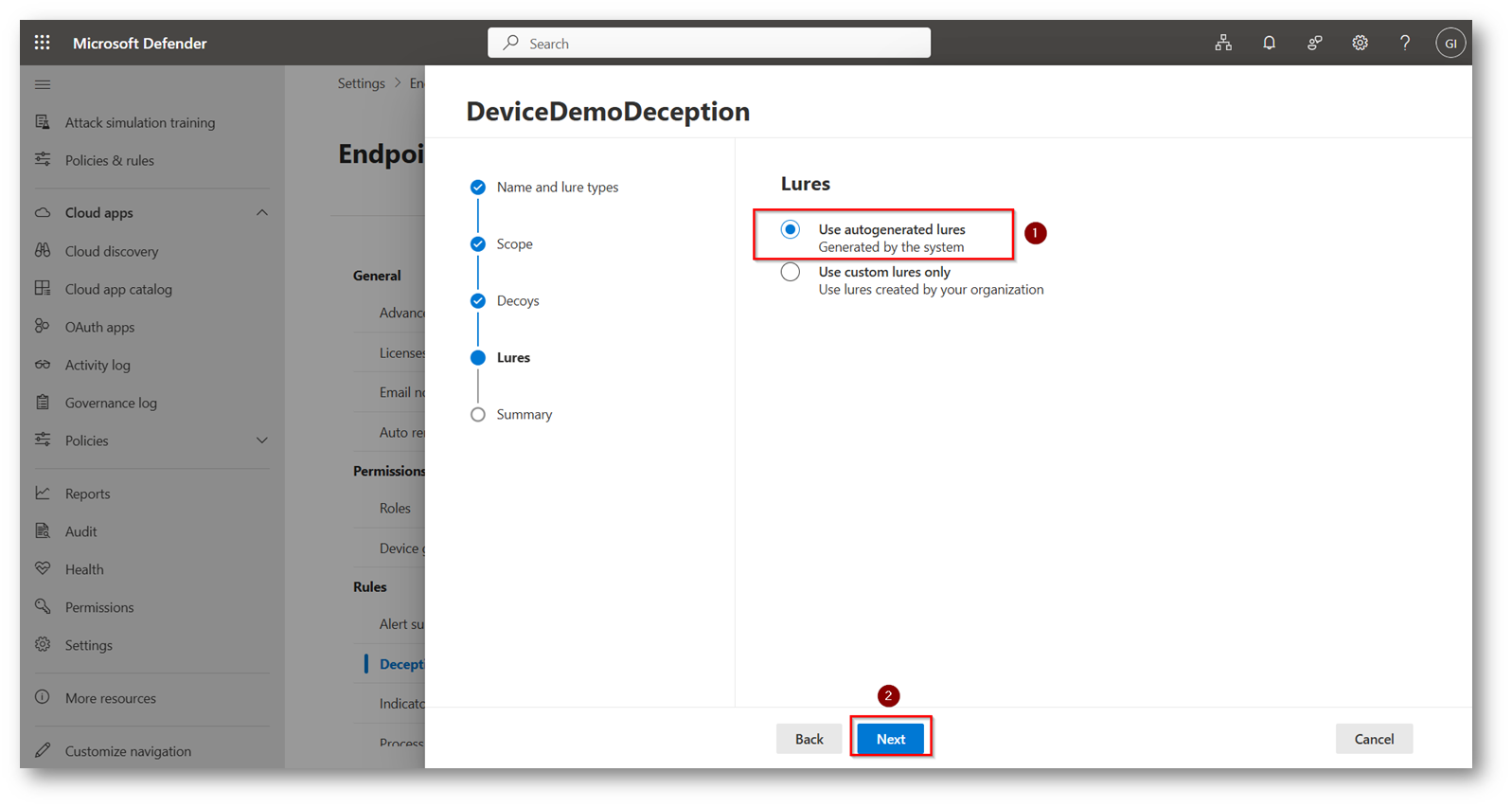Click the Search input field

click(x=708, y=43)
